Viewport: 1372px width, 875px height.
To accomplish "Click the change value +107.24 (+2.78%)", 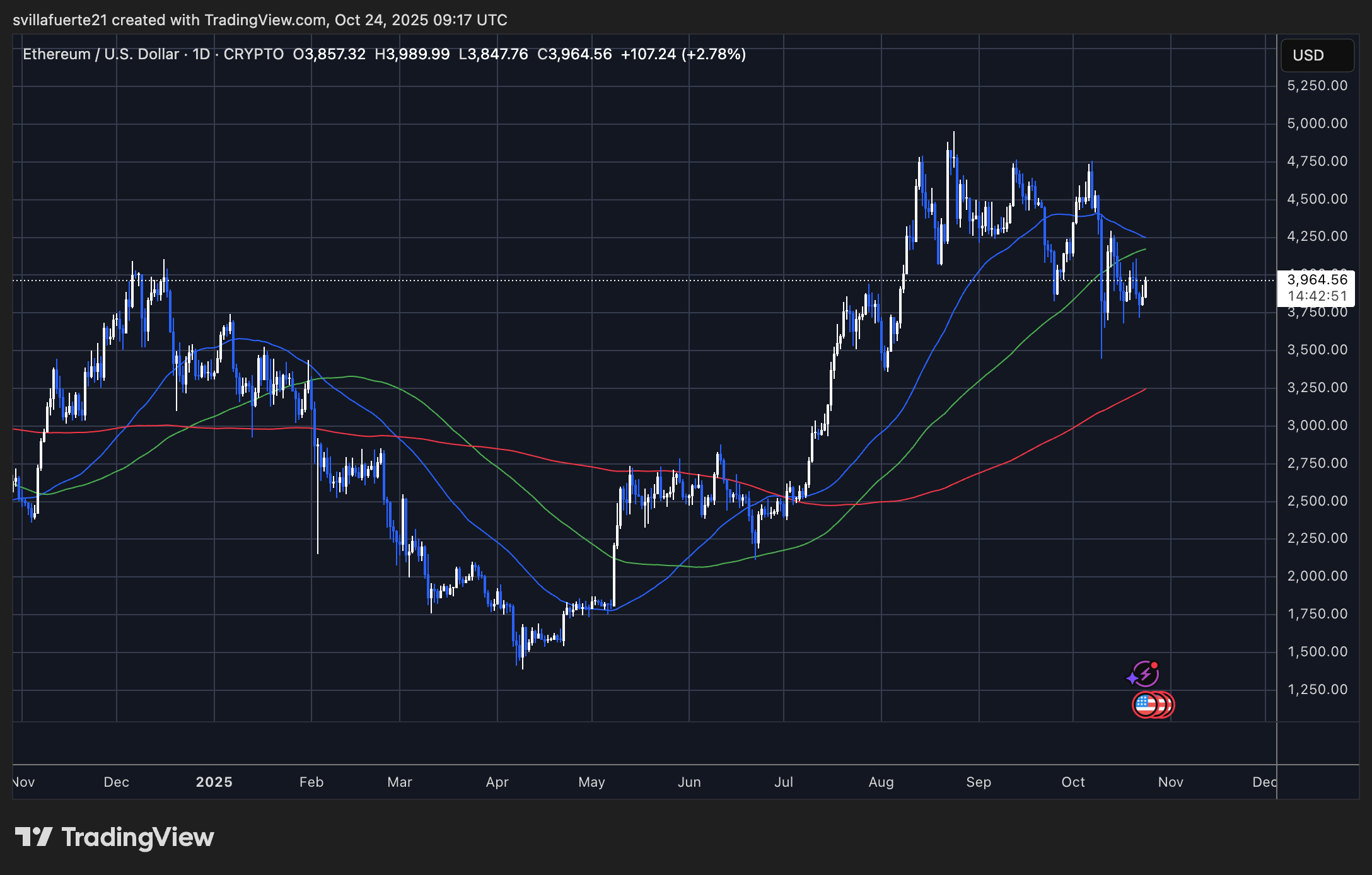I will [x=683, y=54].
